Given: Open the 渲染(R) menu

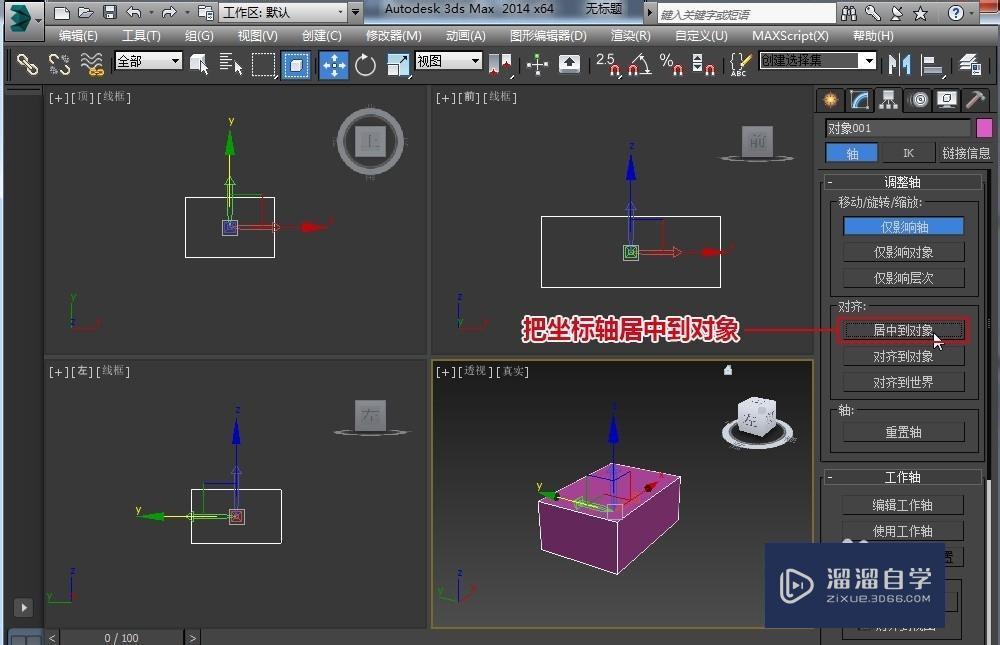Looking at the screenshot, I should click(x=630, y=35).
